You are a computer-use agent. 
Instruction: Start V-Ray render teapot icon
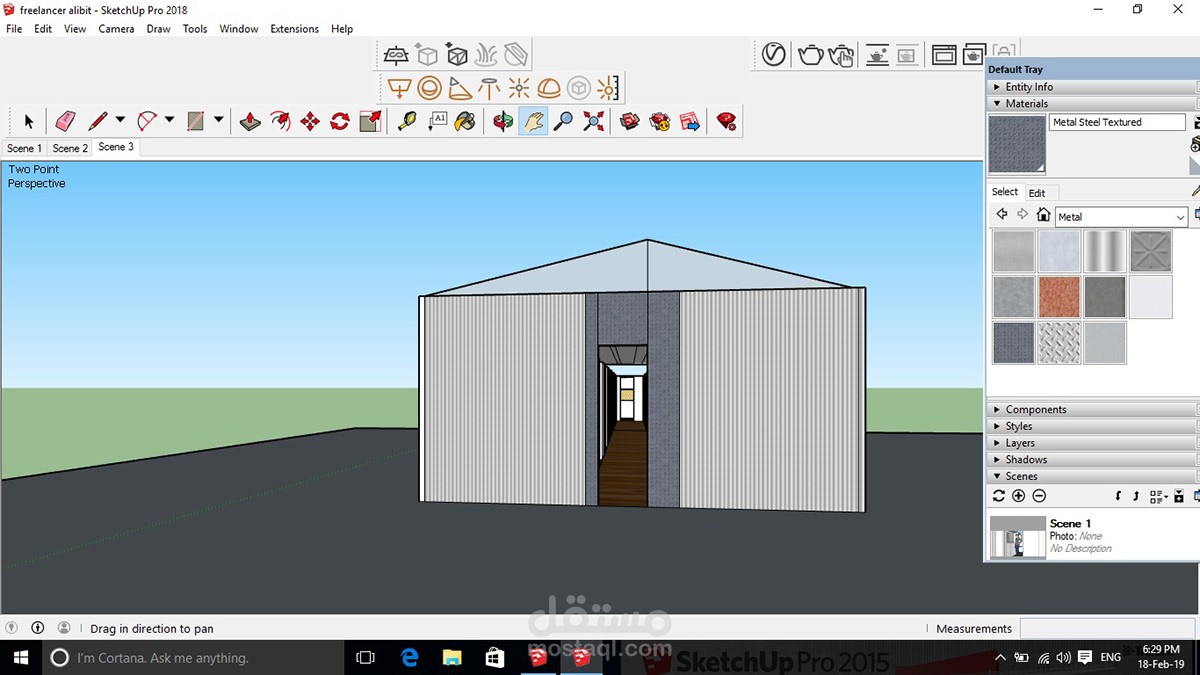(810, 55)
